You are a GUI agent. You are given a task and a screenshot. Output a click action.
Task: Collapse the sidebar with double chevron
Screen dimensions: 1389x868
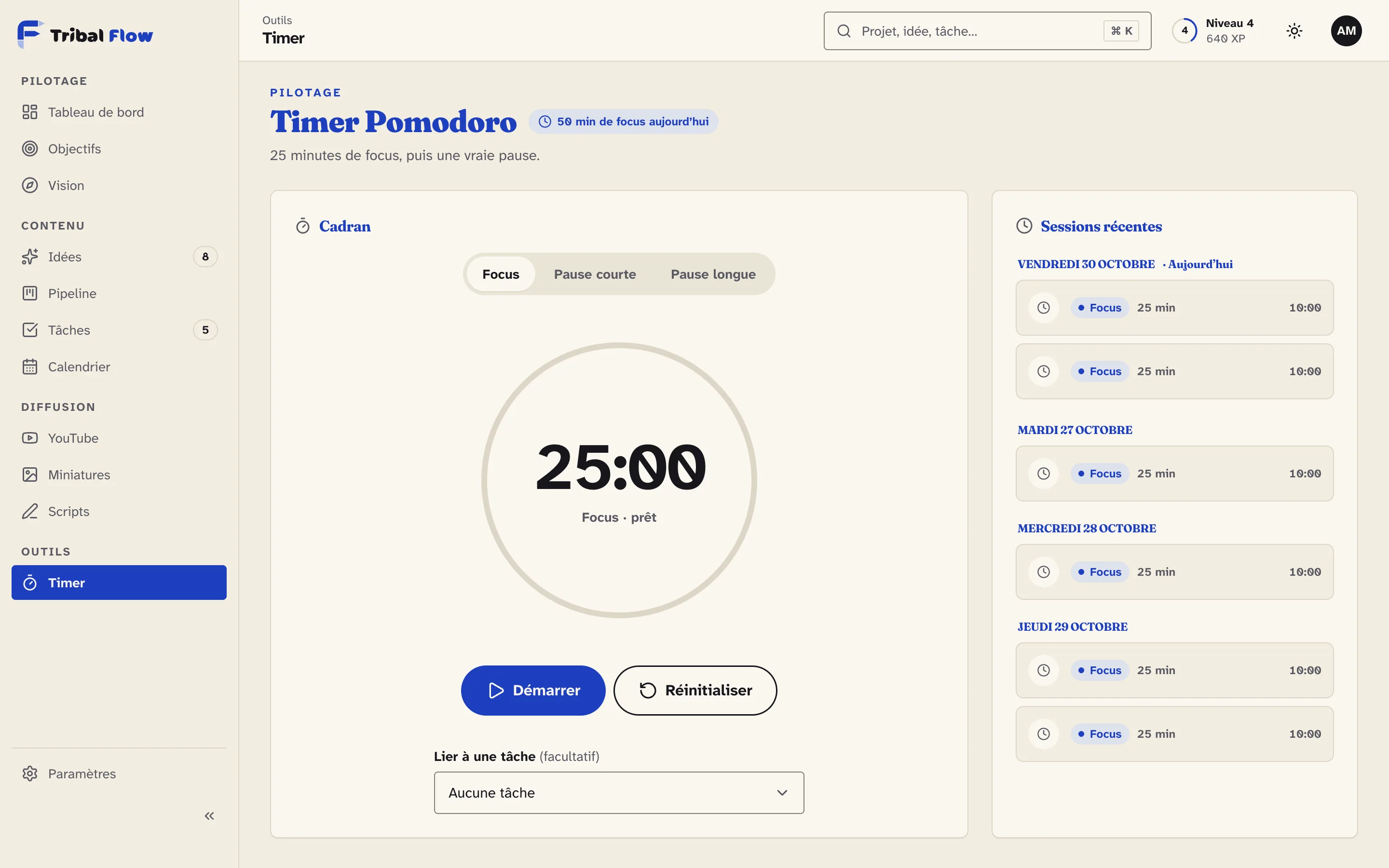[209, 816]
